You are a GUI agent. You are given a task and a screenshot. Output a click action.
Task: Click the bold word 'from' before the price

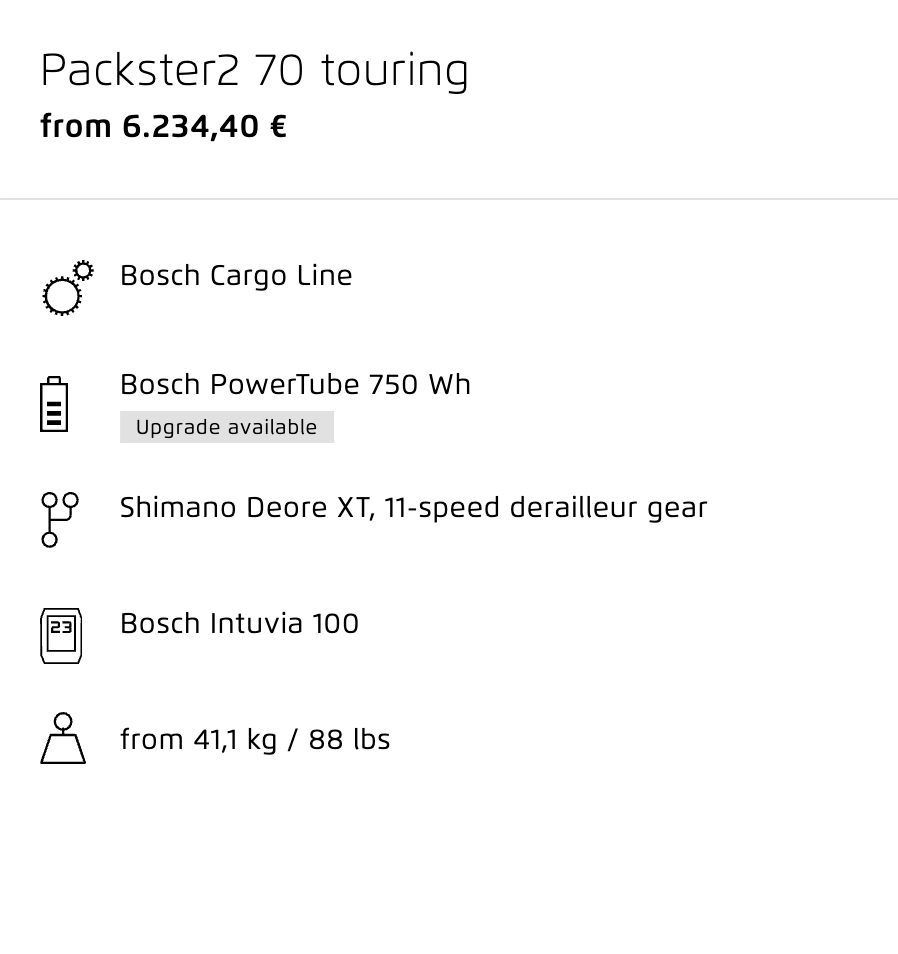76,127
